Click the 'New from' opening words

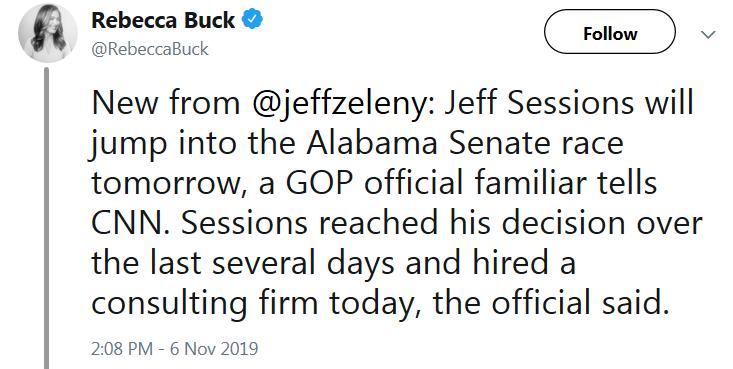click(166, 103)
